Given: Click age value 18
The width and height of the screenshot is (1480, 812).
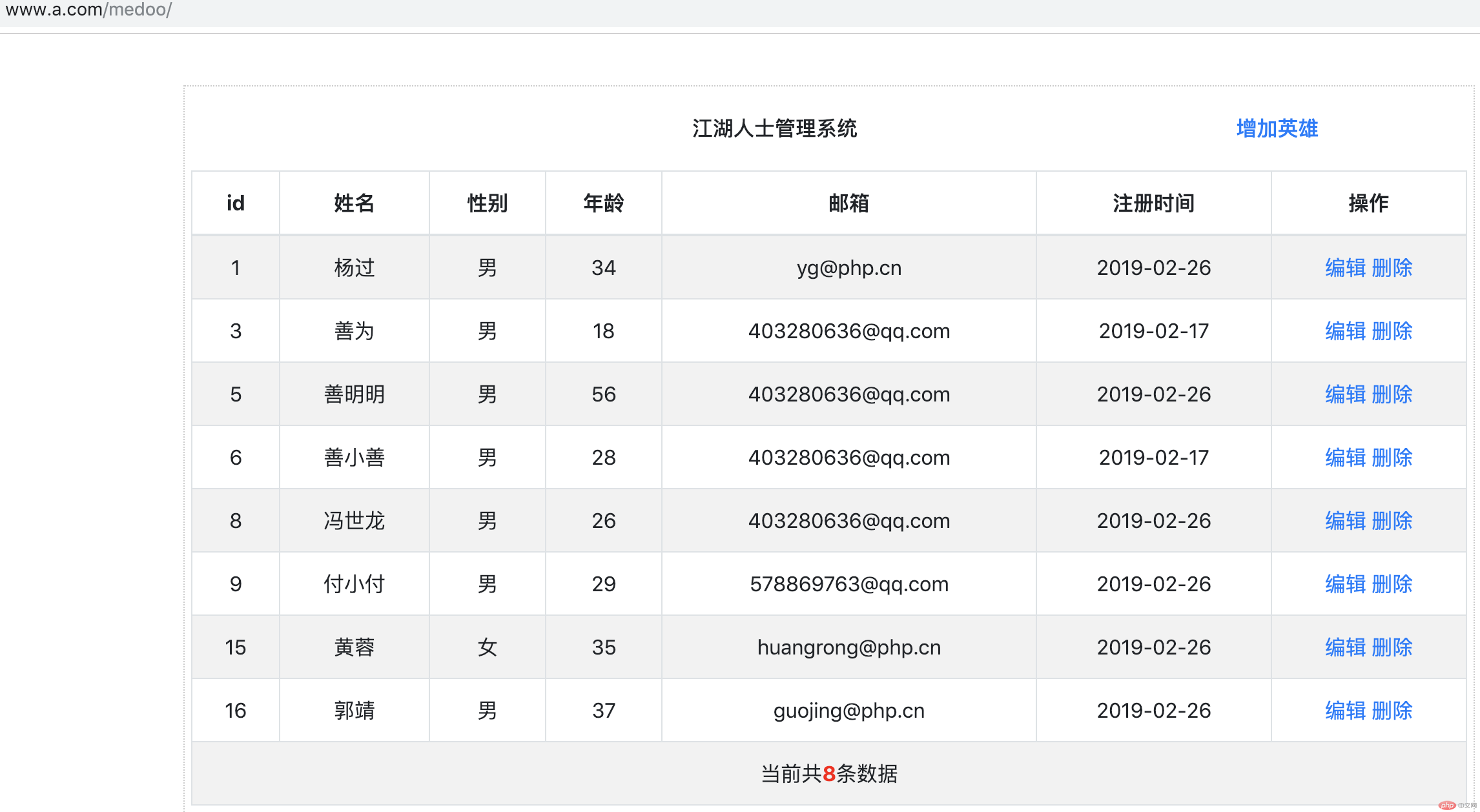Looking at the screenshot, I should [604, 331].
